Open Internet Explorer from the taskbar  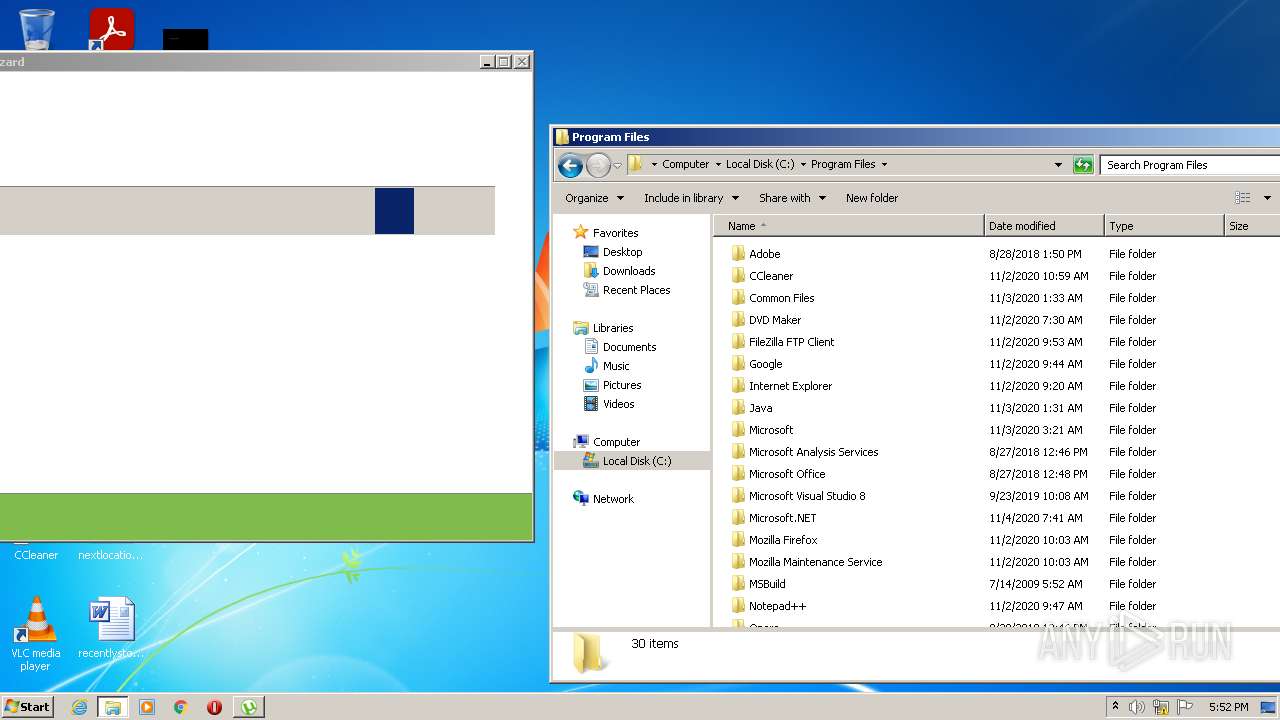tap(79, 707)
